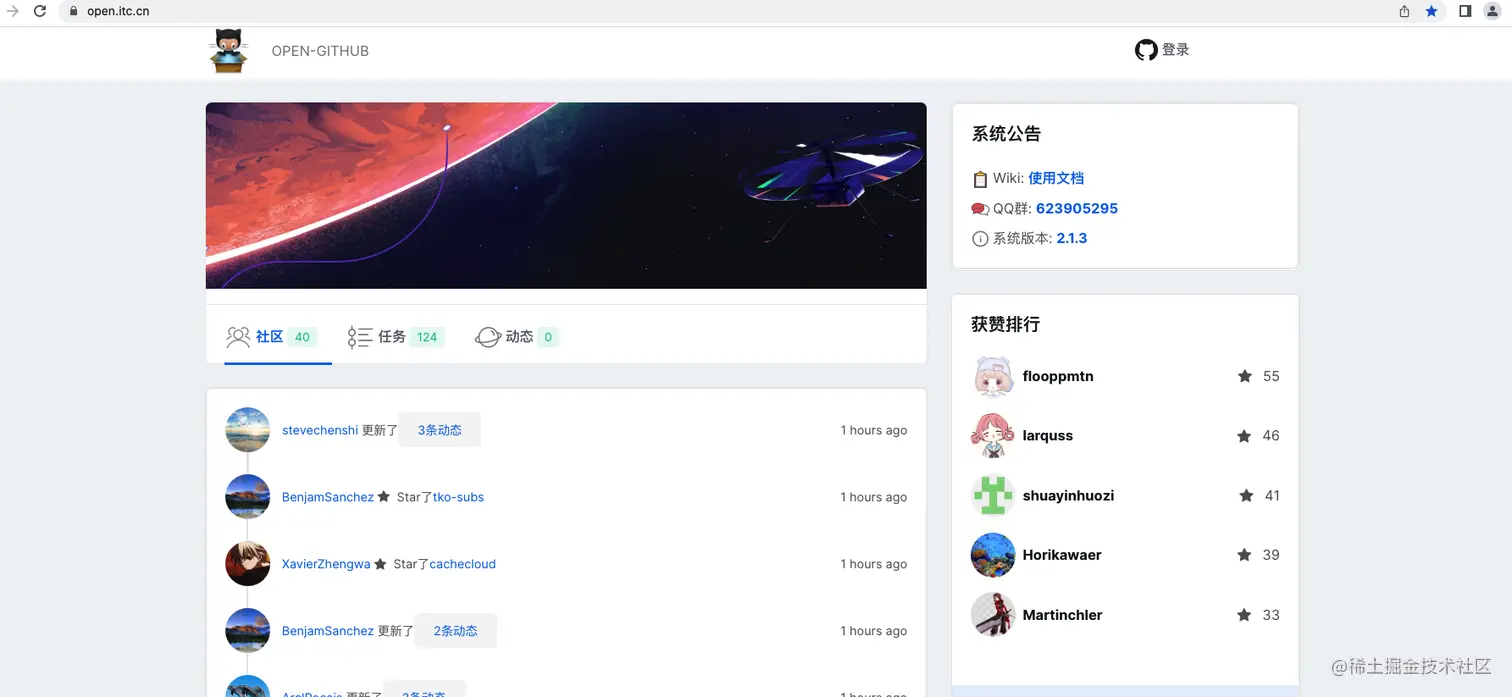The height and width of the screenshot is (697, 1512).
Task: Switch to the 社区 tab
Action: (x=278, y=337)
